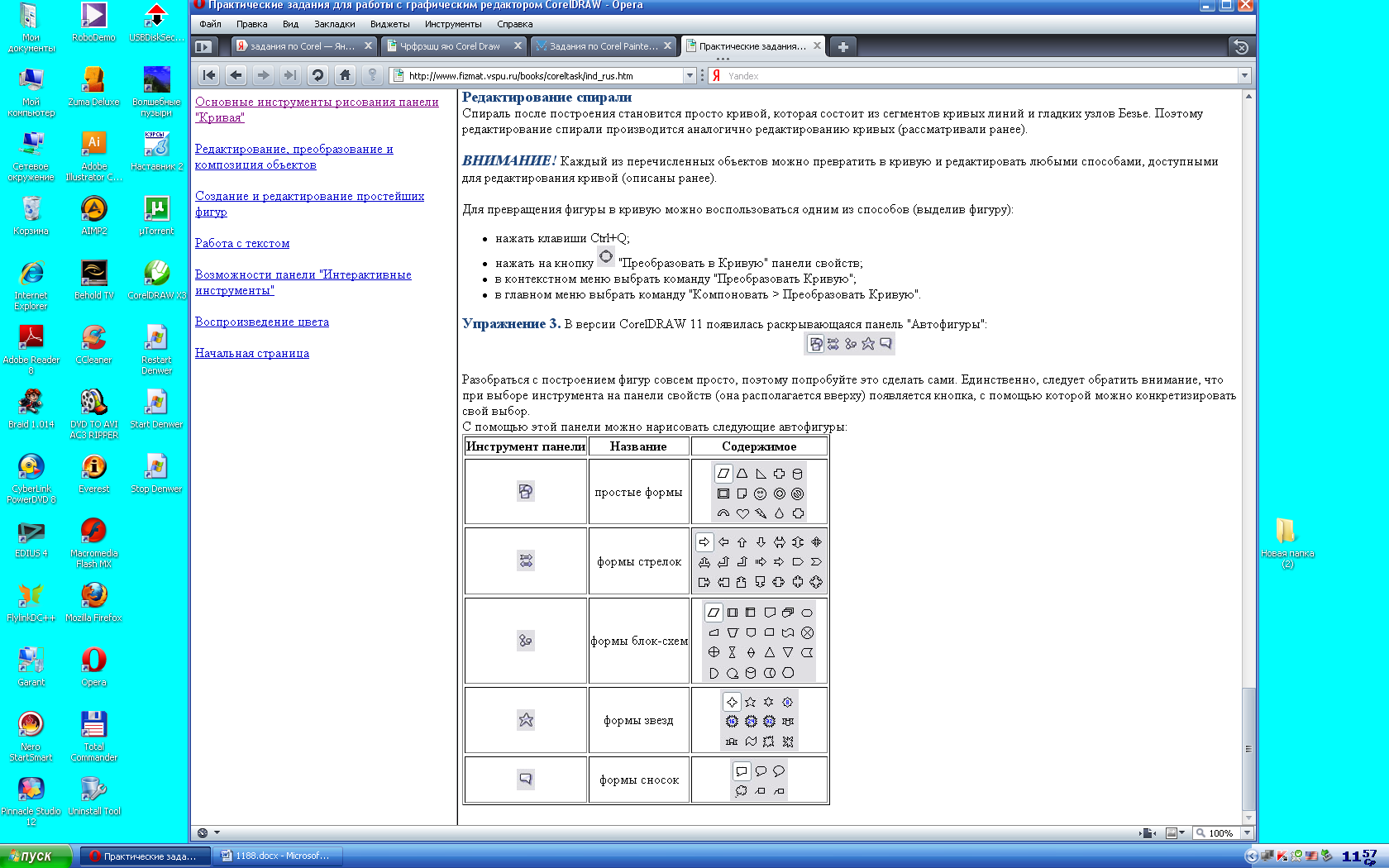Open a new tab with plus button
1389x868 pixels.
pyautogui.click(x=842, y=47)
